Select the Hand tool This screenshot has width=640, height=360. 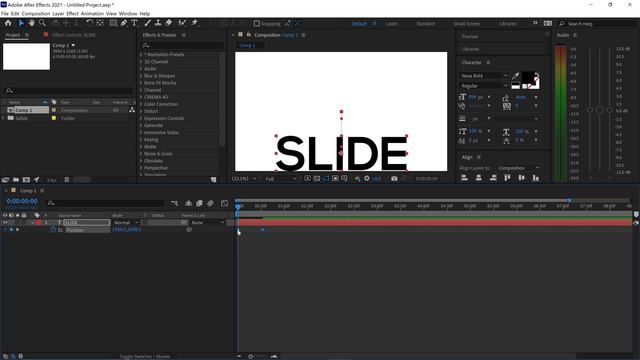click(x=31, y=23)
